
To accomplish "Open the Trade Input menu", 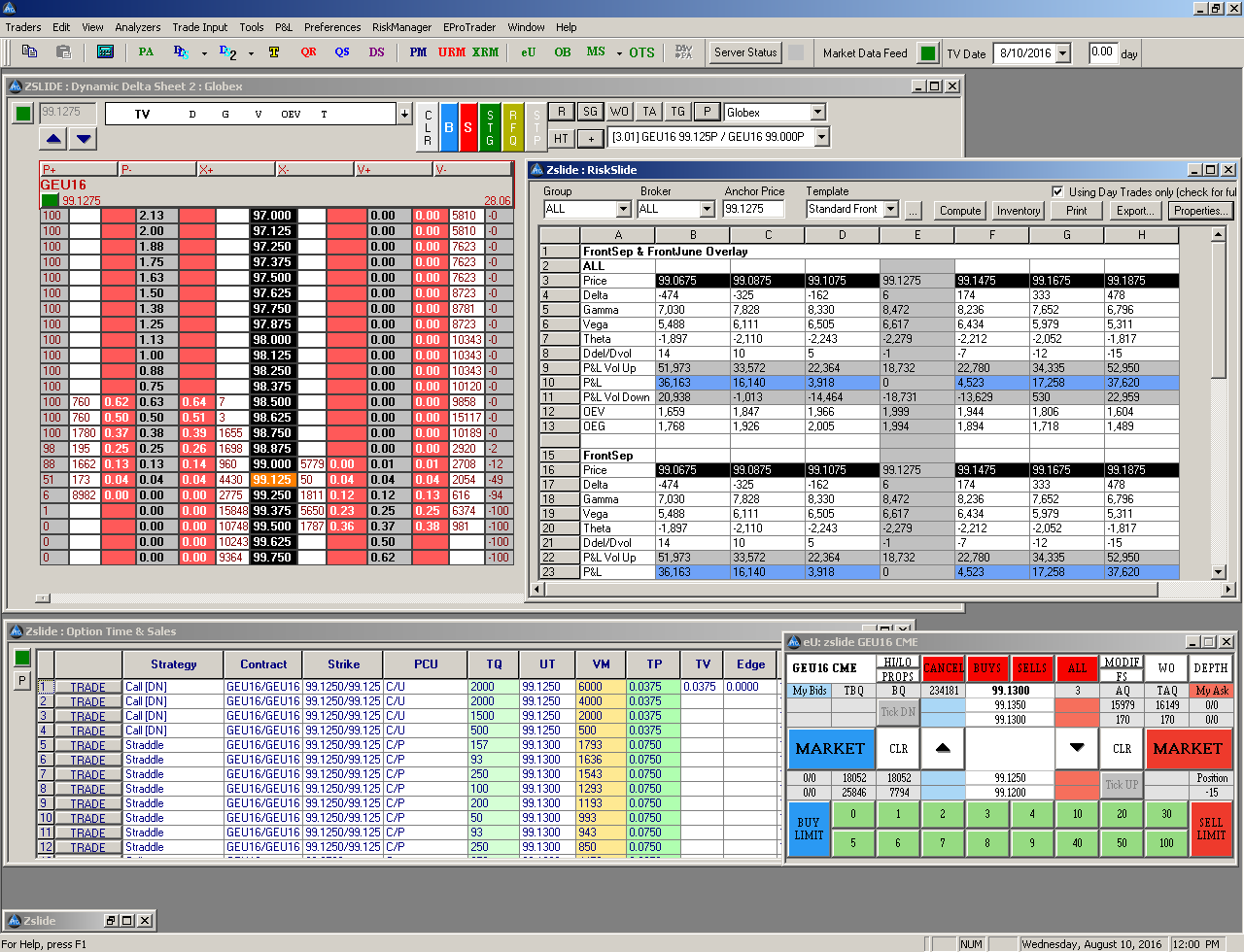I will [200, 27].
